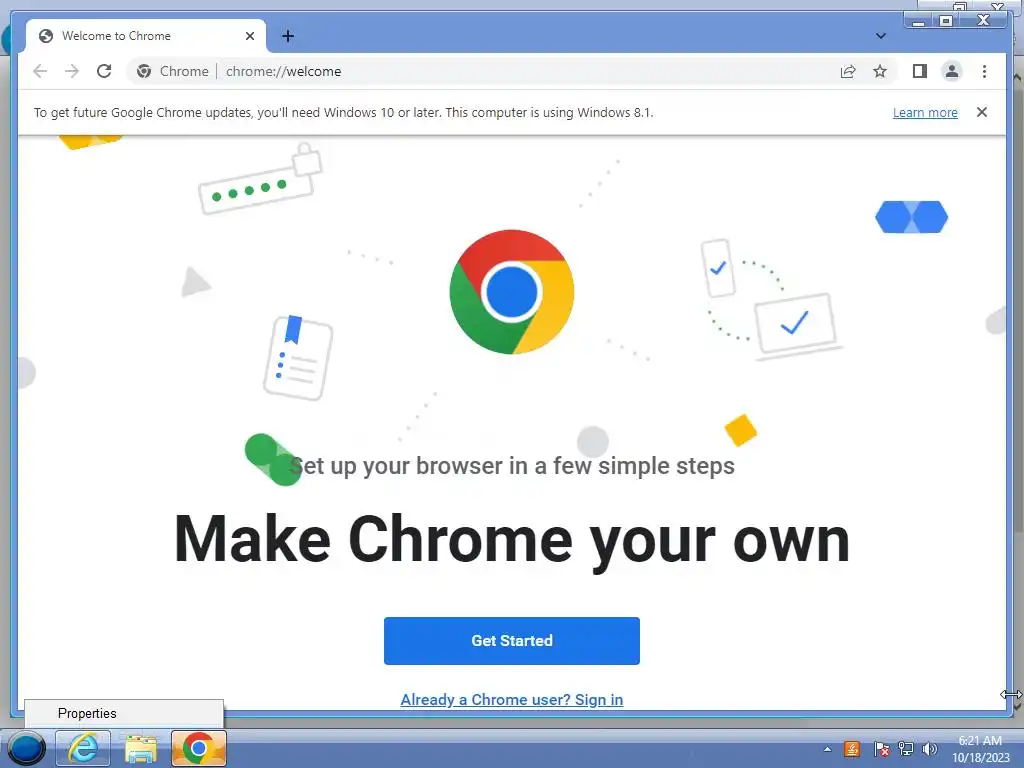Choose Properties from the context menu
1024x768 pixels.
click(123, 713)
